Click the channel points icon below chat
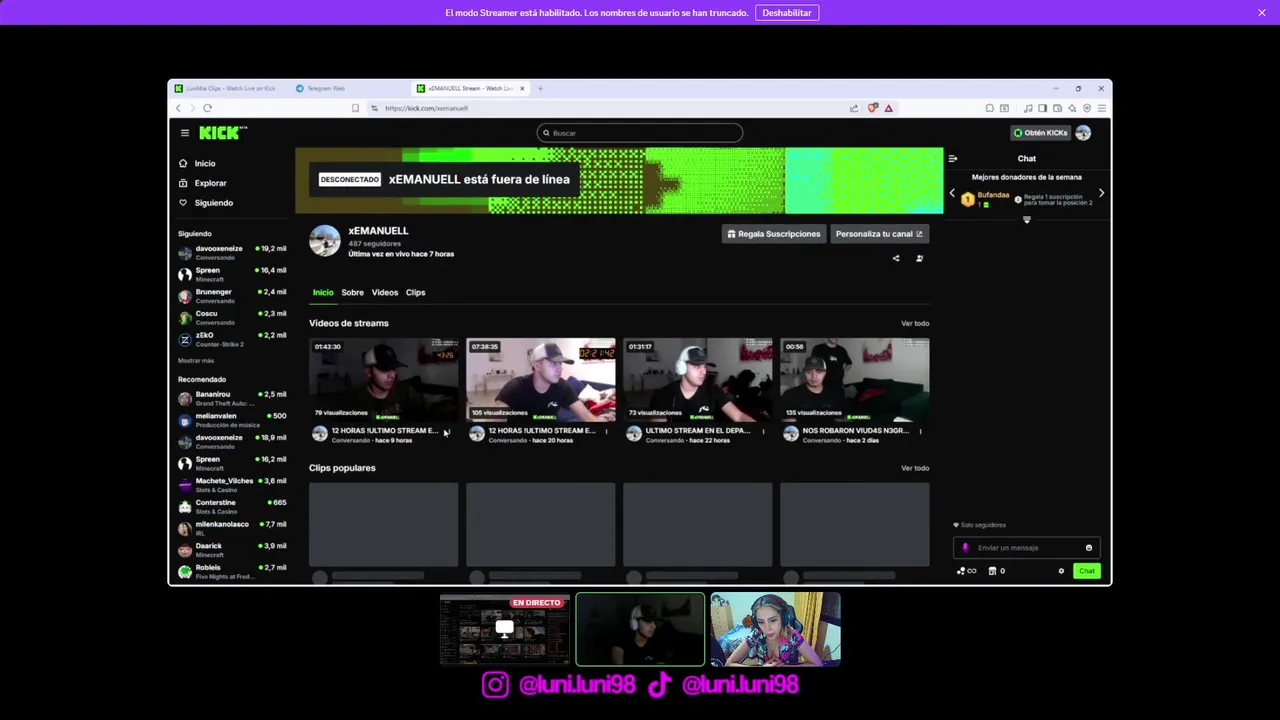 (x=966, y=571)
